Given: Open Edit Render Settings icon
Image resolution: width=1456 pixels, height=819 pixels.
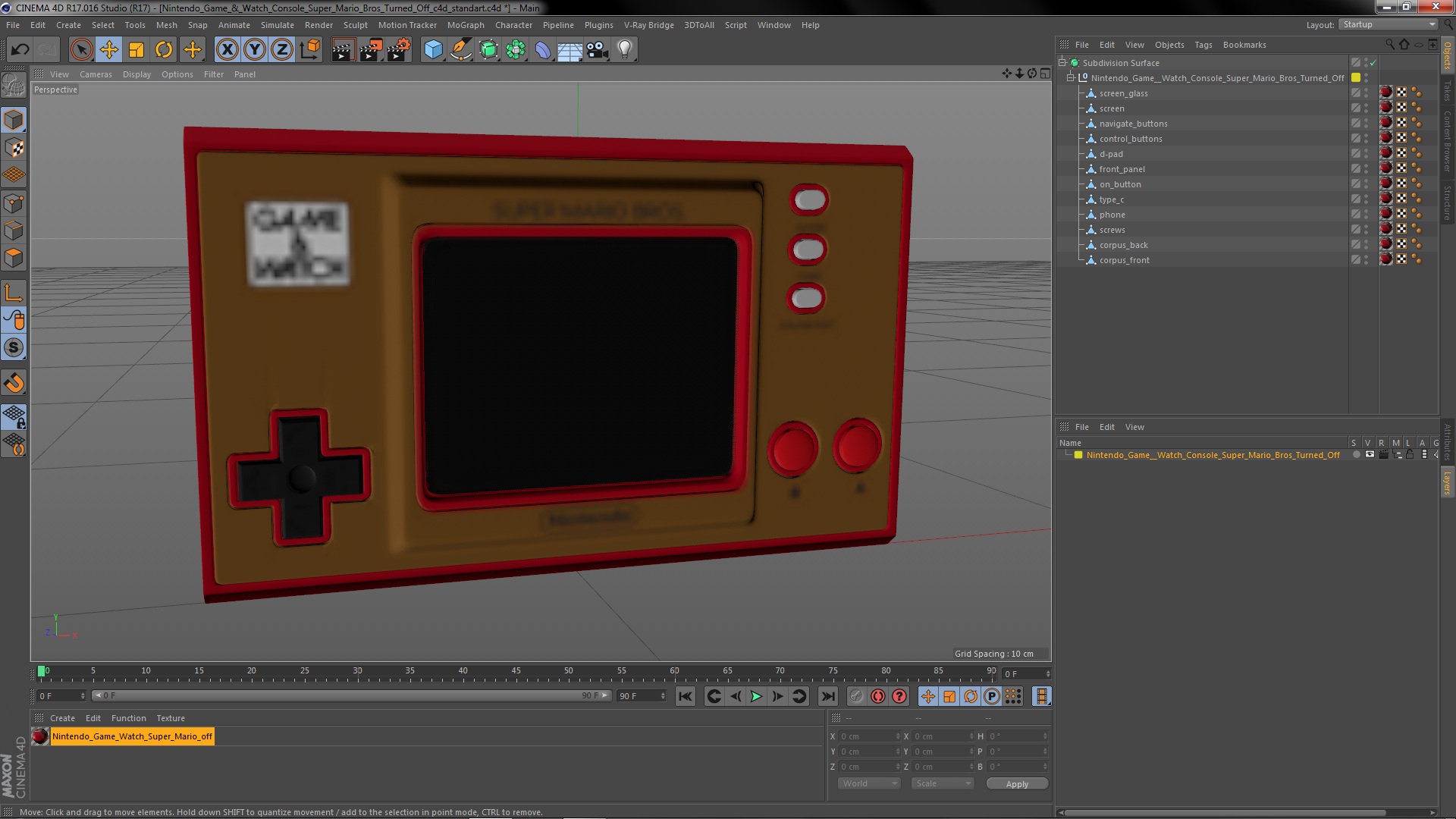Looking at the screenshot, I should point(398,50).
